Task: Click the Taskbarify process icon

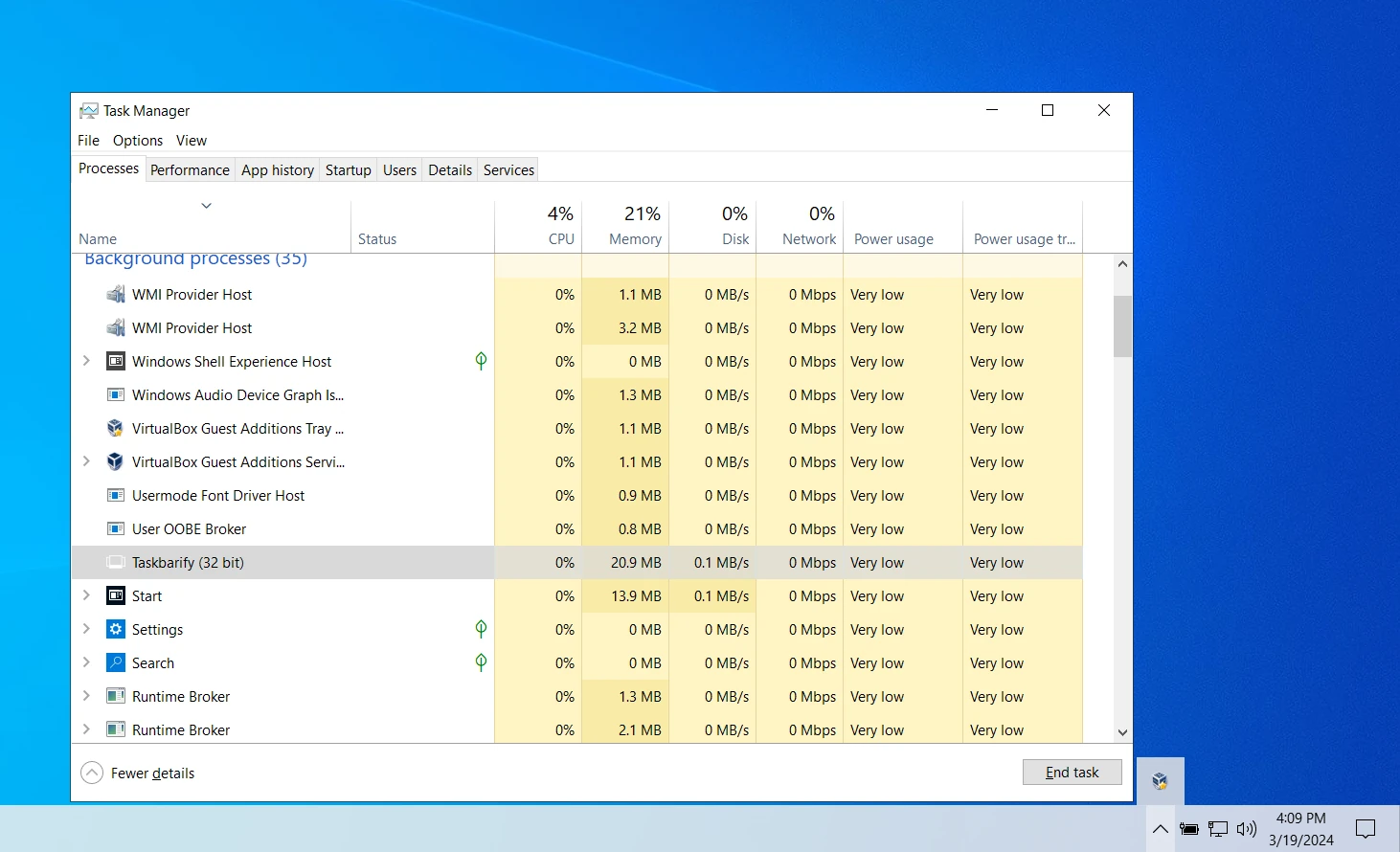Action: 115,562
